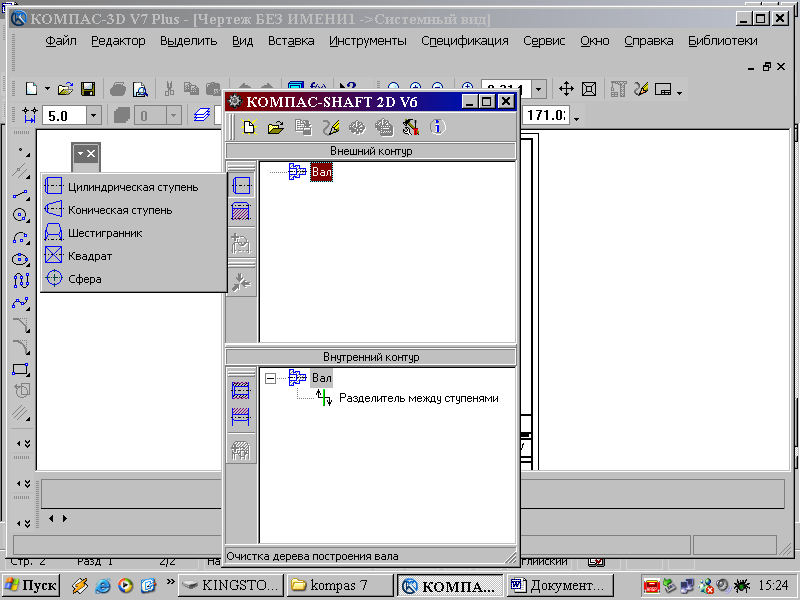Screen dimensions: 800x600
Task: Open the Справка menu
Action: pyautogui.click(x=648, y=41)
